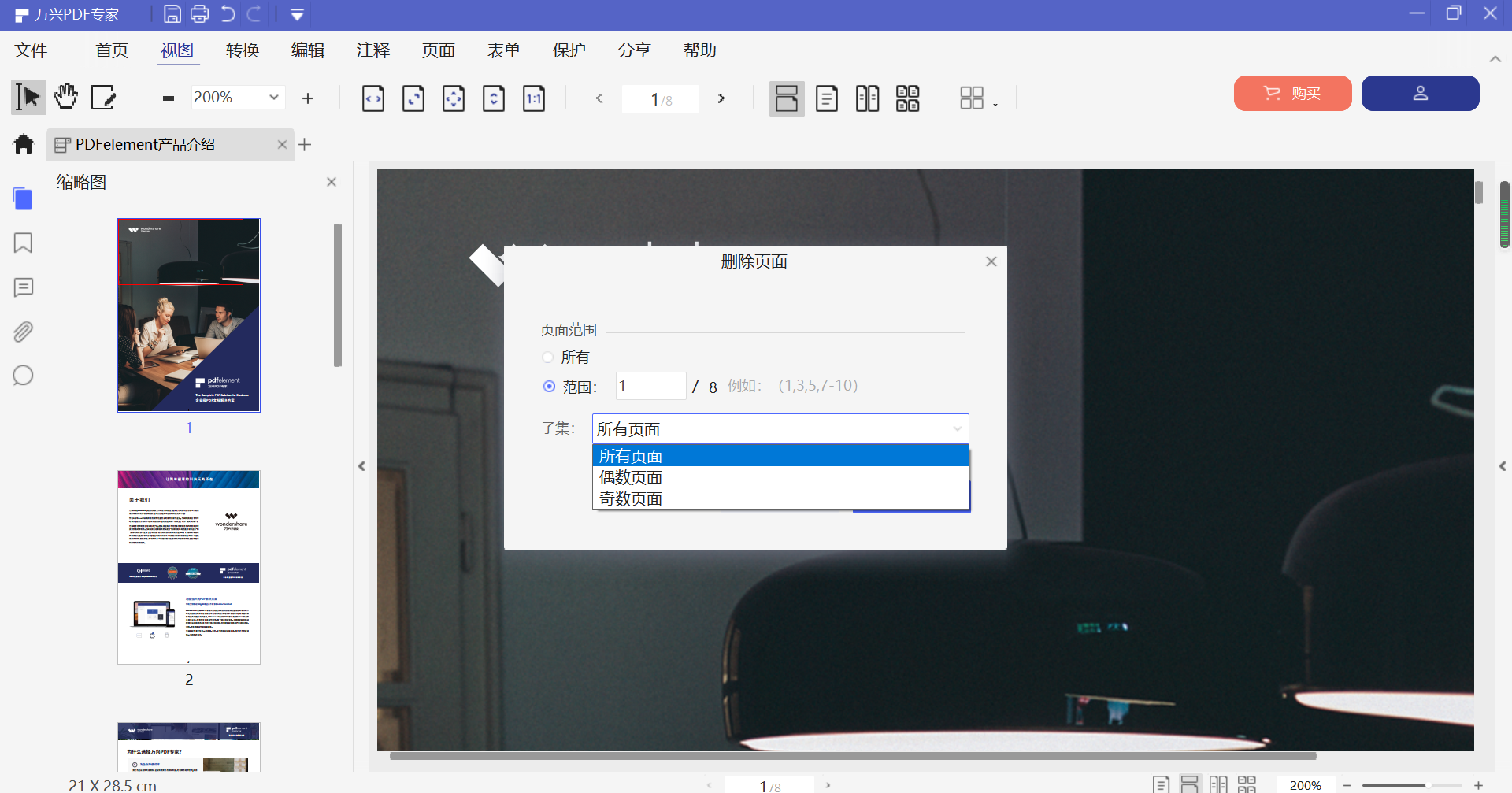Screen dimensions: 1512x793
Task: Open the attachments panel
Action: 22,332
